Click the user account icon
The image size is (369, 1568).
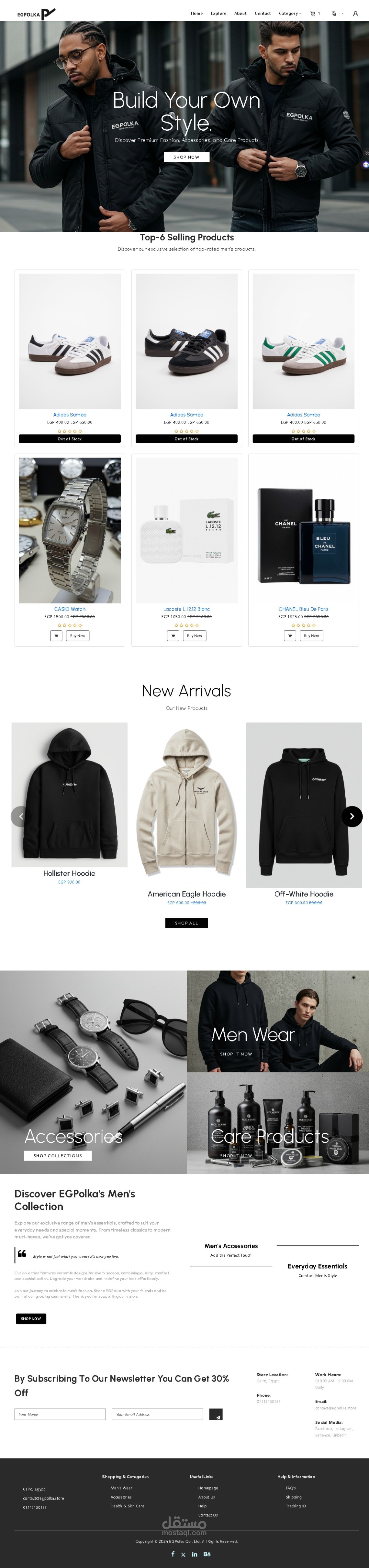point(356,13)
